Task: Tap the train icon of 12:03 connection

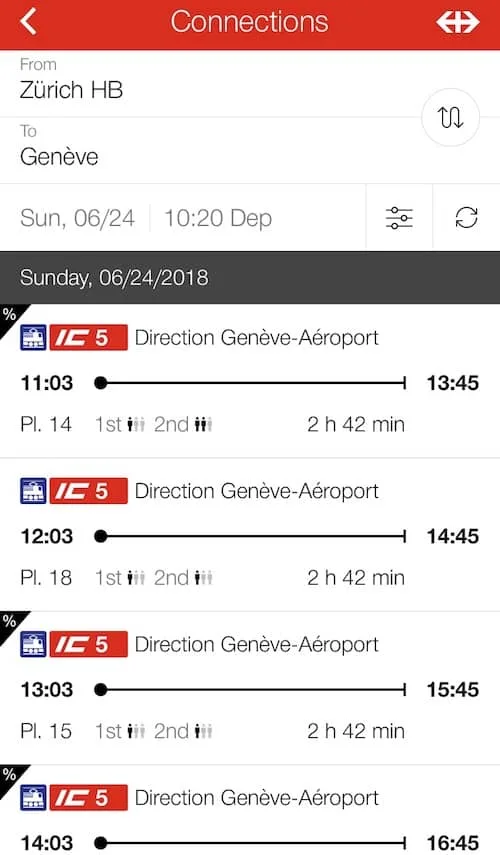Action: [x=33, y=491]
